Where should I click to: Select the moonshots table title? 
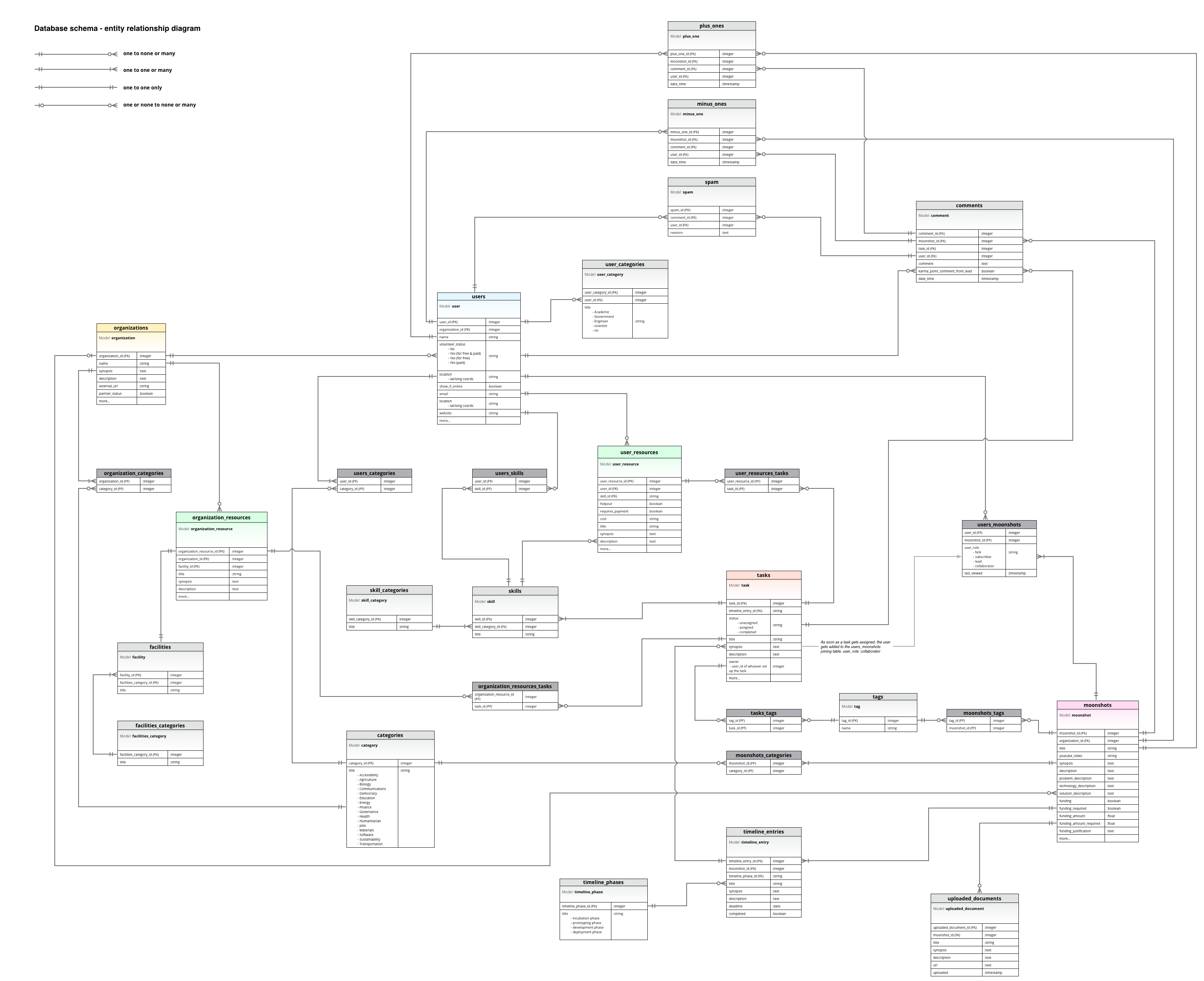tap(1097, 705)
